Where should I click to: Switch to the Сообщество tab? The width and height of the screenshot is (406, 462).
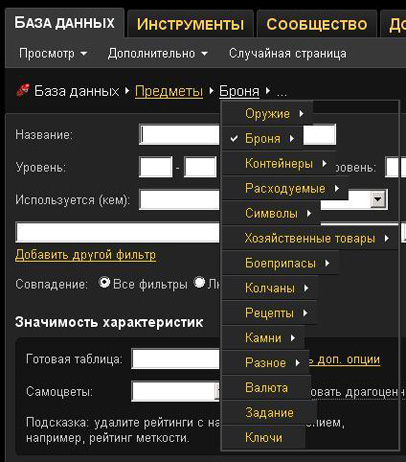click(317, 24)
